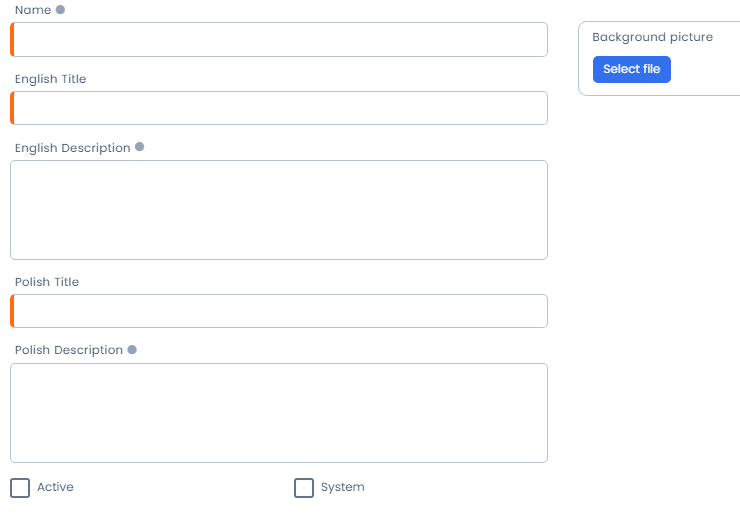The width and height of the screenshot is (740, 517).
Task: Click inside the Polish Description textarea
Action: click(279, 413)
